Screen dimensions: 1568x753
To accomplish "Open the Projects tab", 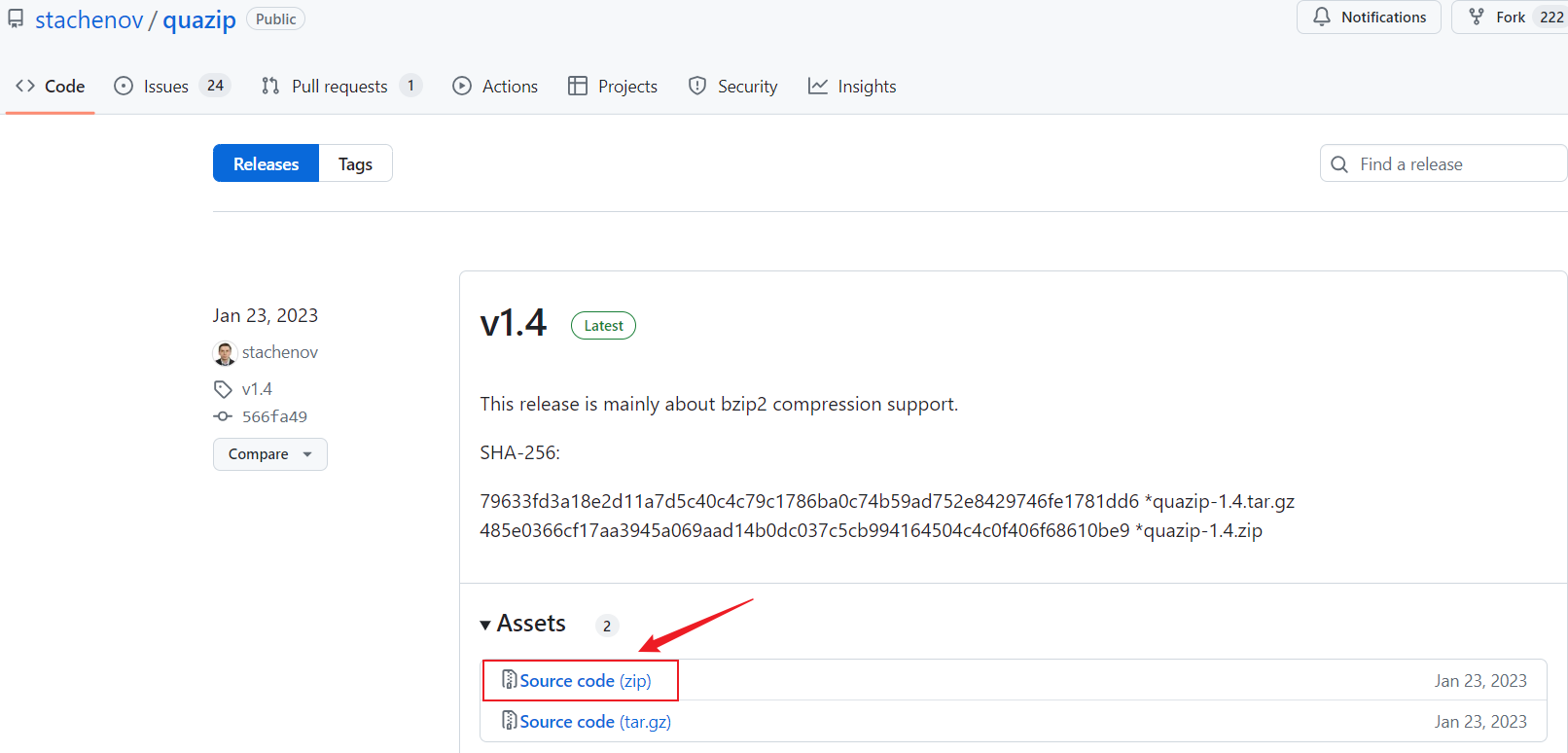I will point(613,87).
